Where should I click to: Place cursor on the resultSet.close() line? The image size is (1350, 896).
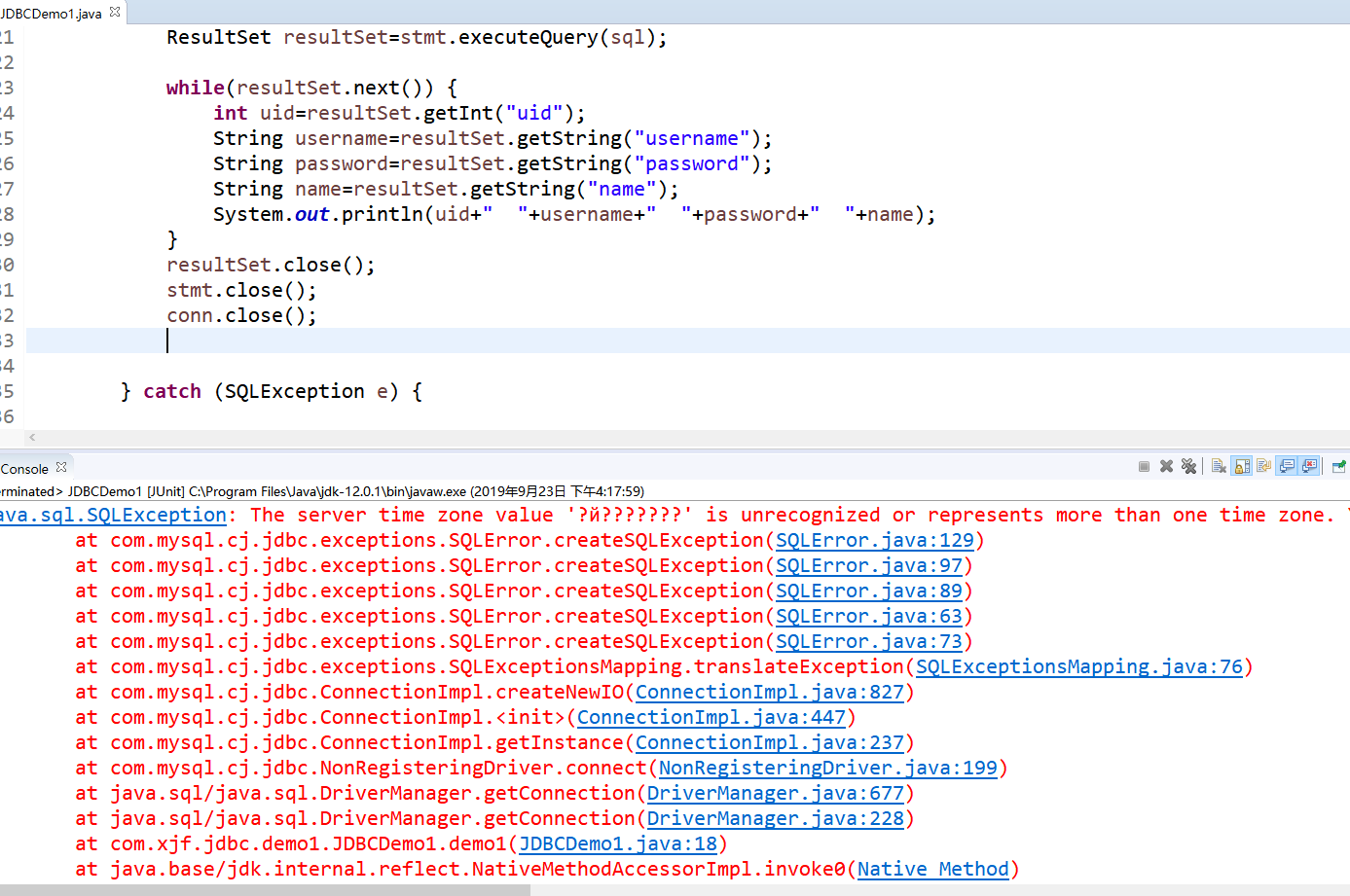point(271,265)
